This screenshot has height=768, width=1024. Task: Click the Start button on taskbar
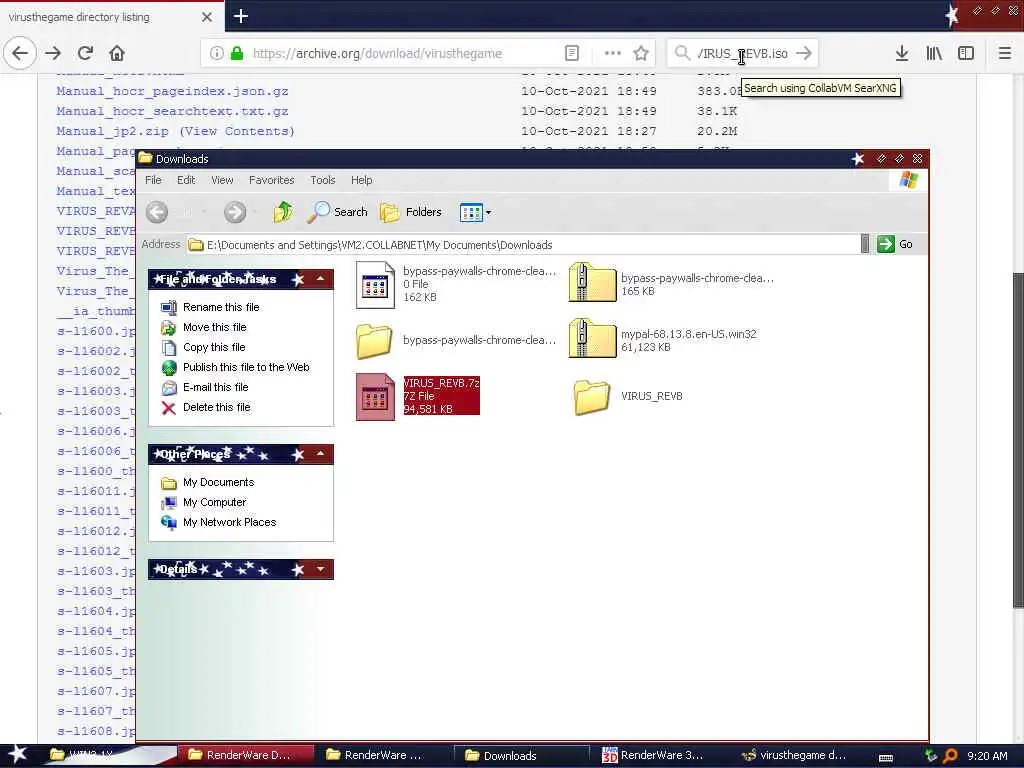pyautogui.click(x=17, y=754)
